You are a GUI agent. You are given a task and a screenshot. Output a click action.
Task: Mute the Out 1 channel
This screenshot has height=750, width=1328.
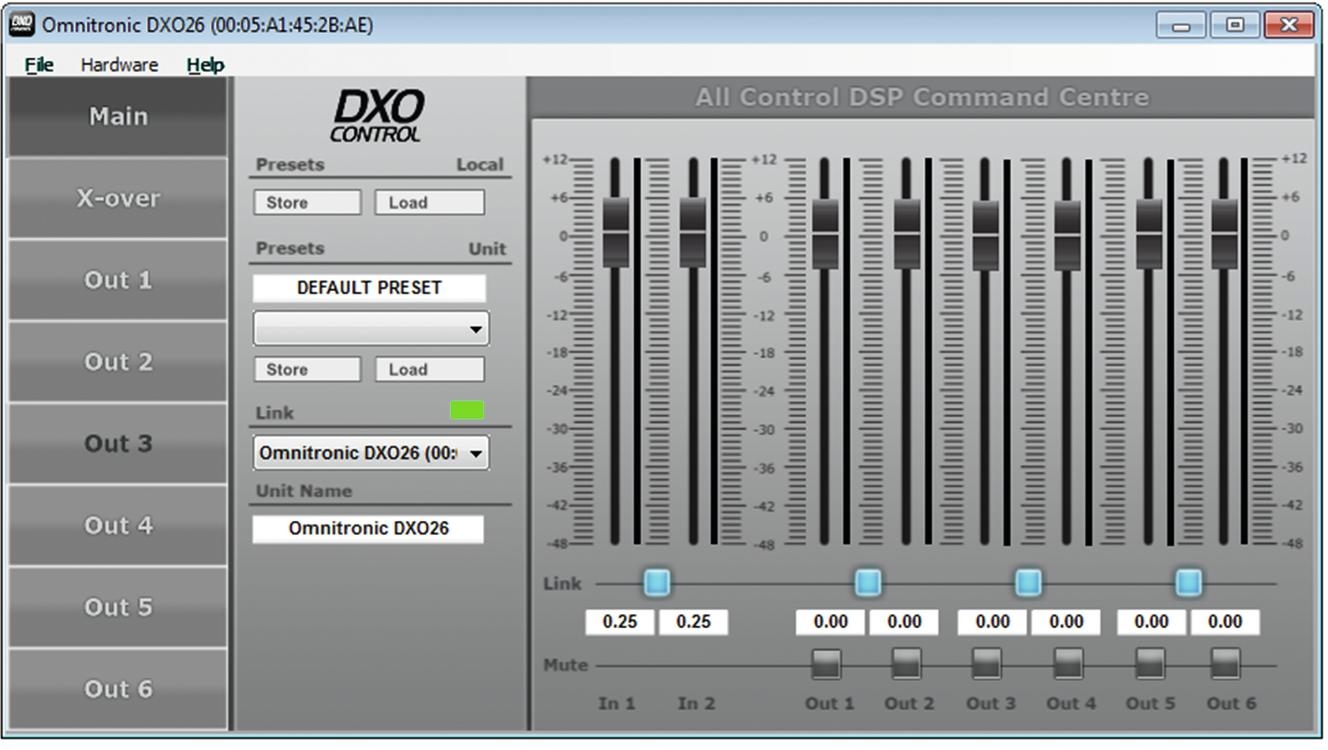pyautogui.click(x=826, y=664)
